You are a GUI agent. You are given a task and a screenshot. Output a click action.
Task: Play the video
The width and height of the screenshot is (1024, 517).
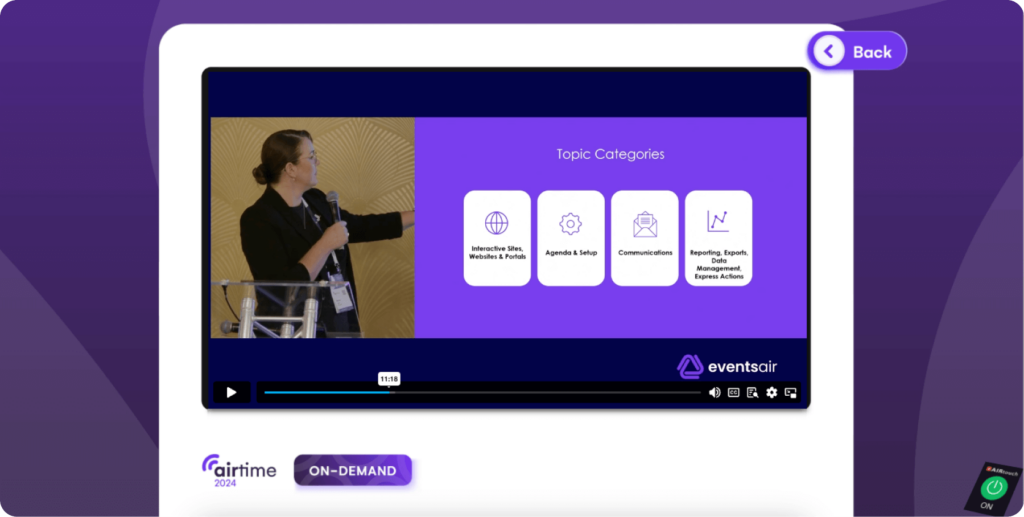point(231,393)
